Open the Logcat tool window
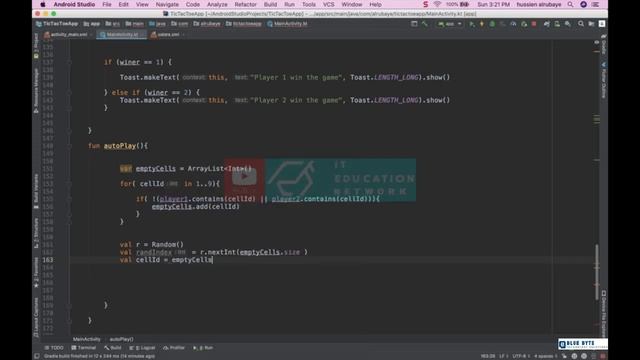 [x=142, y=348]
